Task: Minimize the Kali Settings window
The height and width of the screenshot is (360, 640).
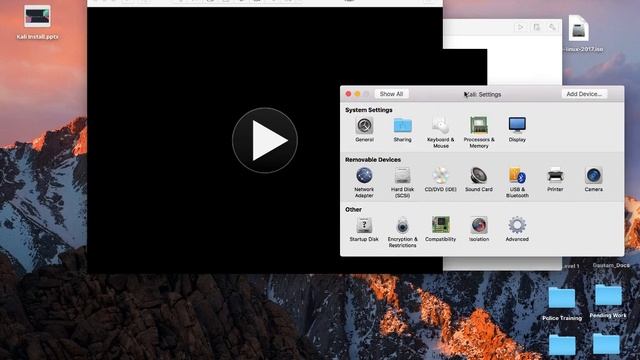Action: click(357, 94)
